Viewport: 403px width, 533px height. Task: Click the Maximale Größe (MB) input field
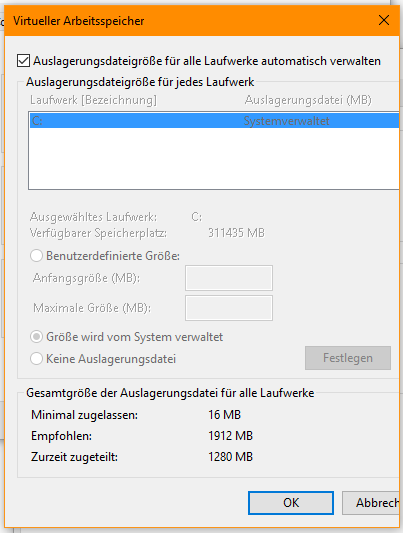(x=229, y=308)
